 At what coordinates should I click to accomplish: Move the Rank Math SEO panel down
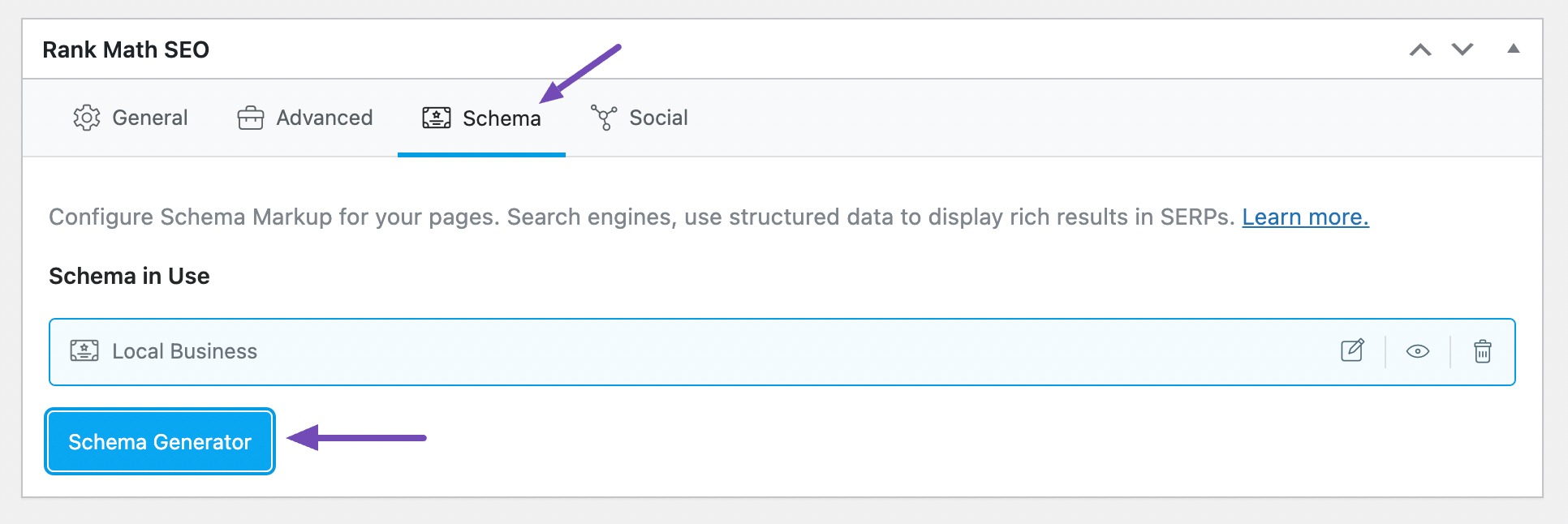click(x=1462, y=50)
